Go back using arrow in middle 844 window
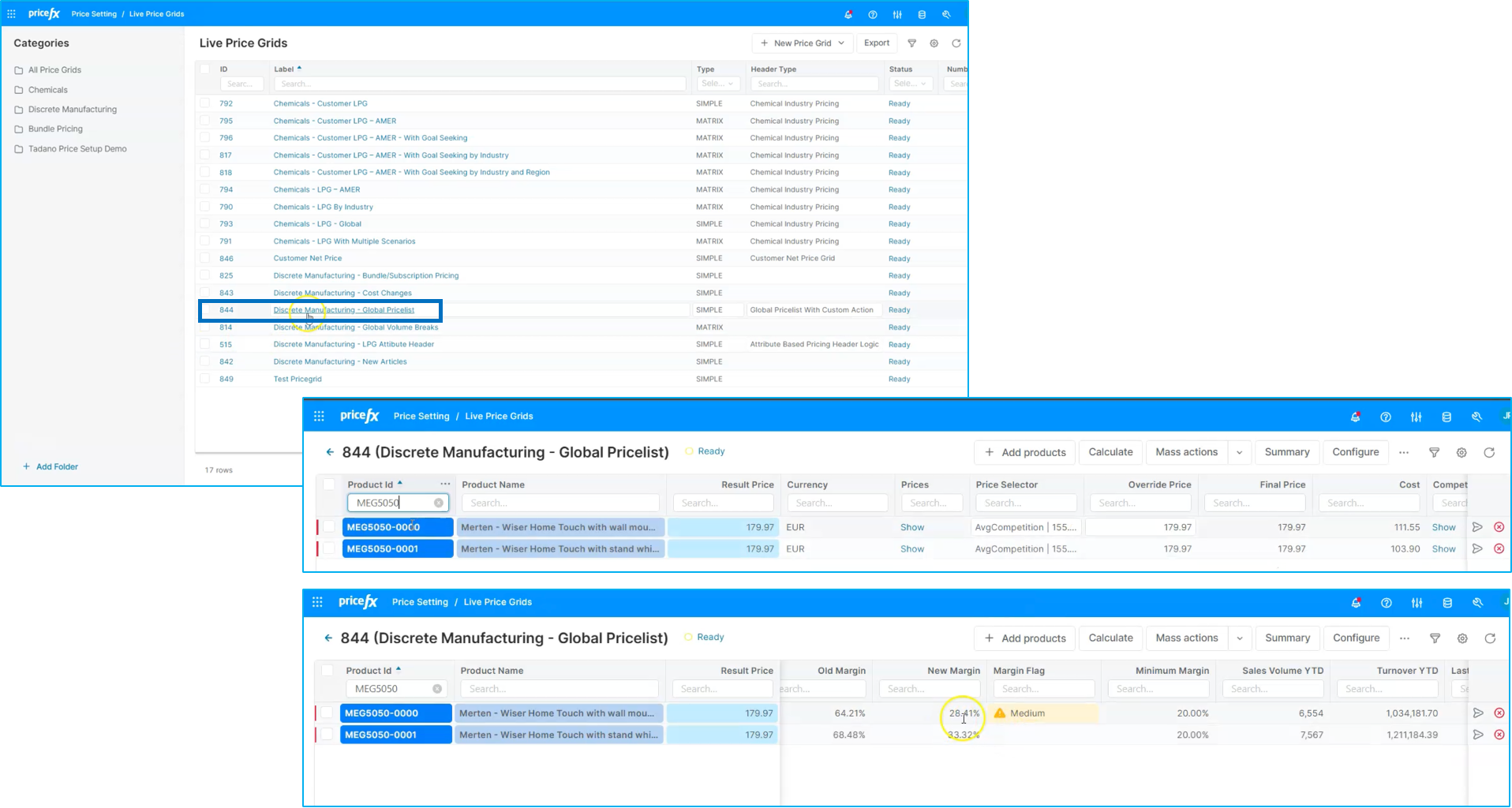This screenshot has width=1512, height=808. [x=330, y=452]
